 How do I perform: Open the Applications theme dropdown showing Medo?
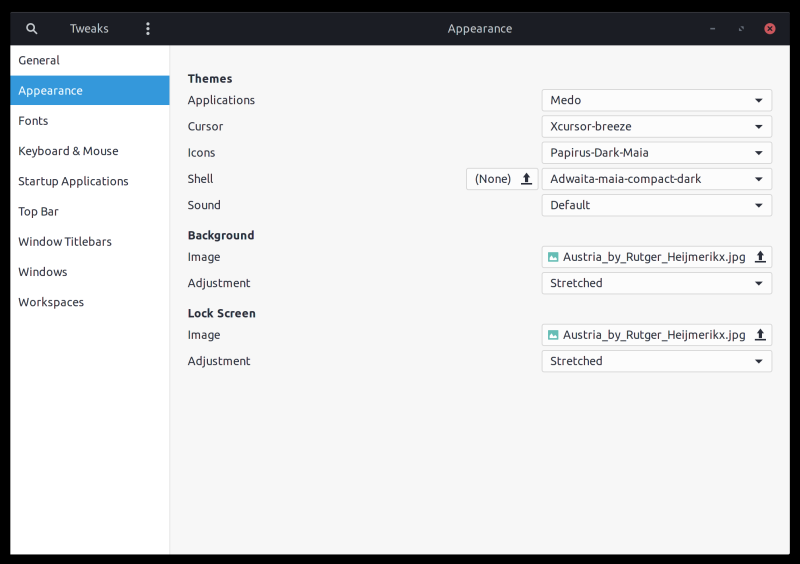pyautogui.click(x=656, y=100)
